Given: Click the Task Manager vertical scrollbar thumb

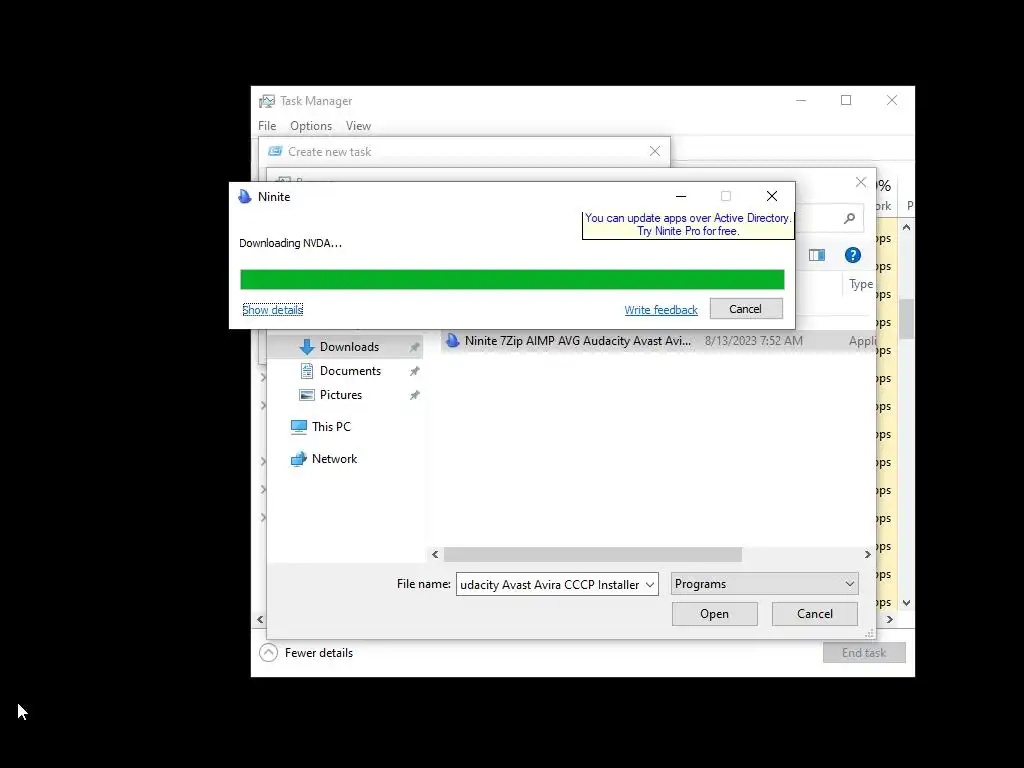Looking at the screenshot, I should [x=906, y=319].
